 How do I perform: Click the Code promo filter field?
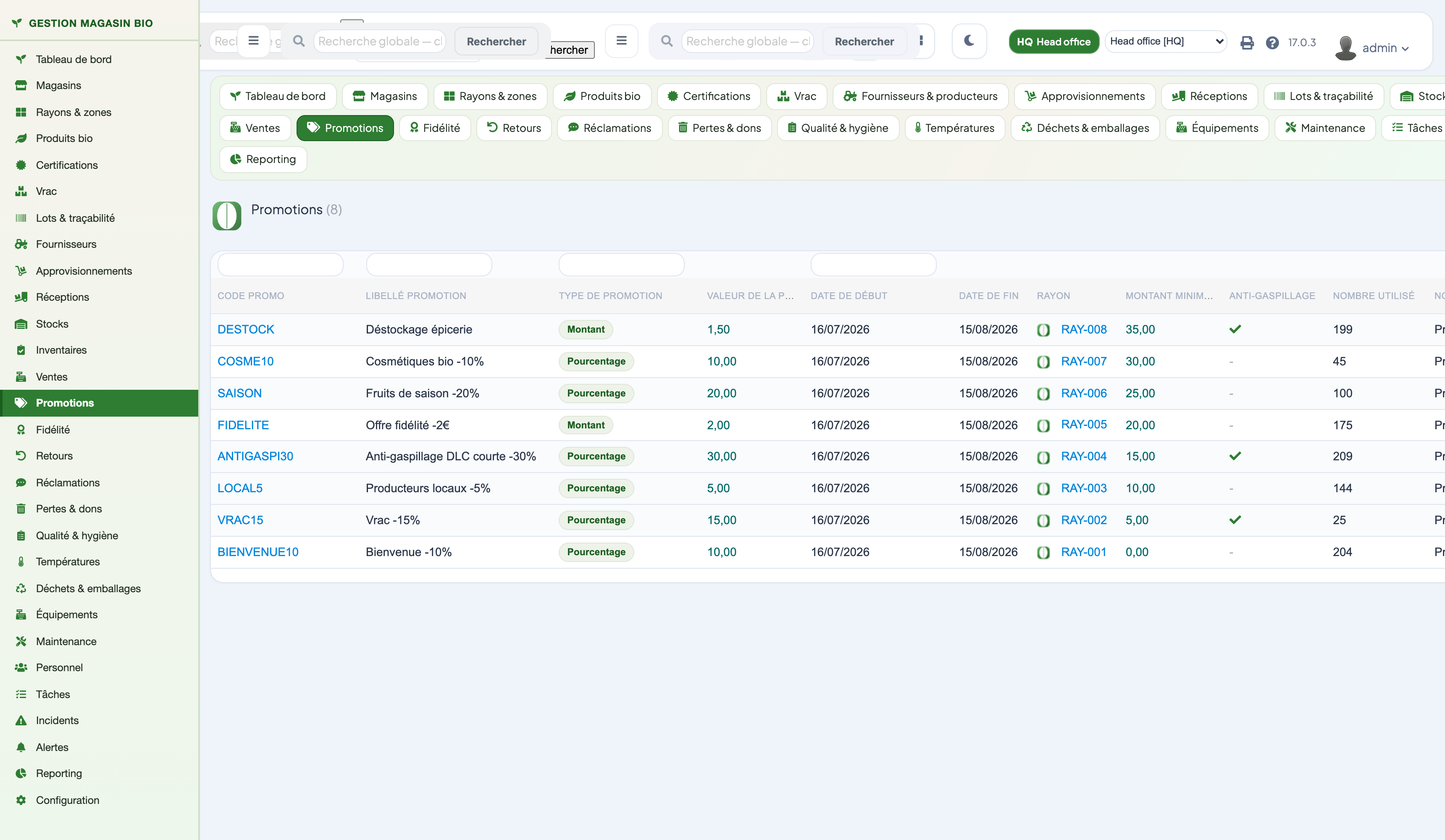click(280, 265)
